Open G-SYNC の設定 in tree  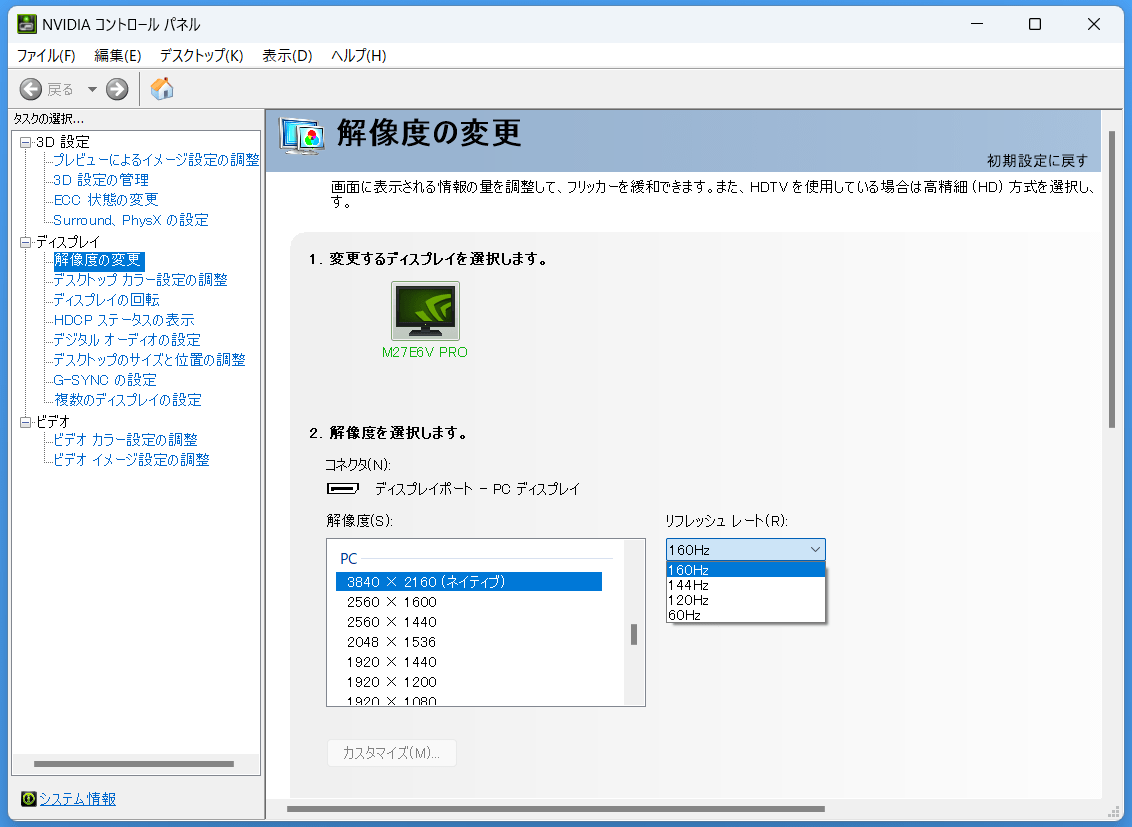[x=105, y=380]
